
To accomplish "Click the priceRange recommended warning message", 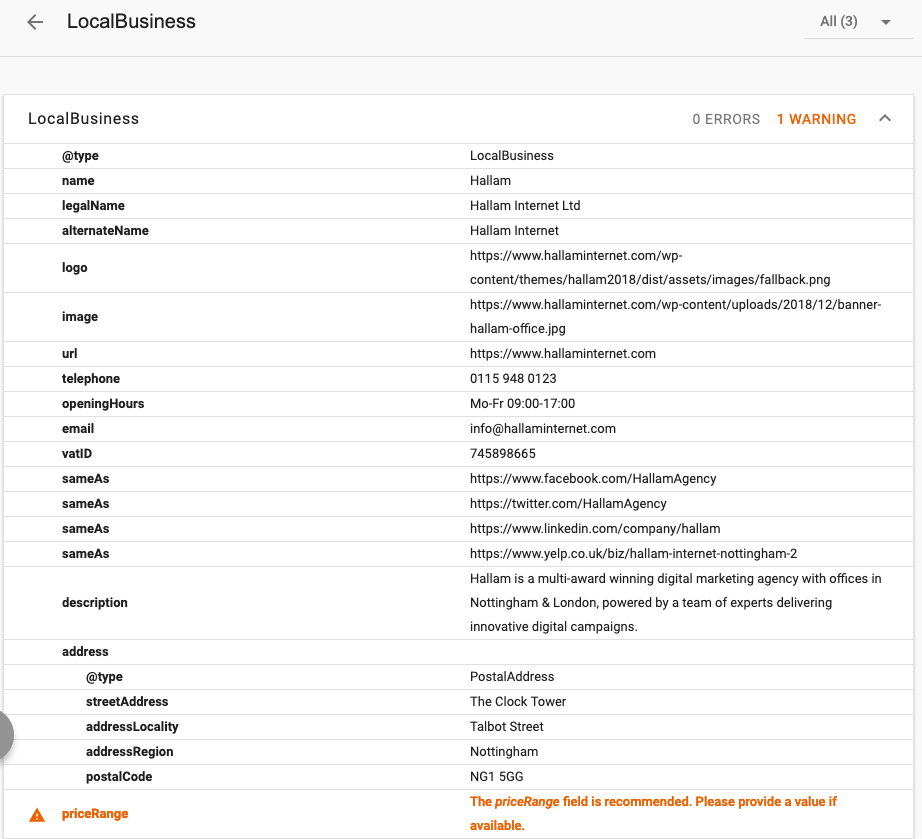I will pyautogui.click(x=653, y=814).
